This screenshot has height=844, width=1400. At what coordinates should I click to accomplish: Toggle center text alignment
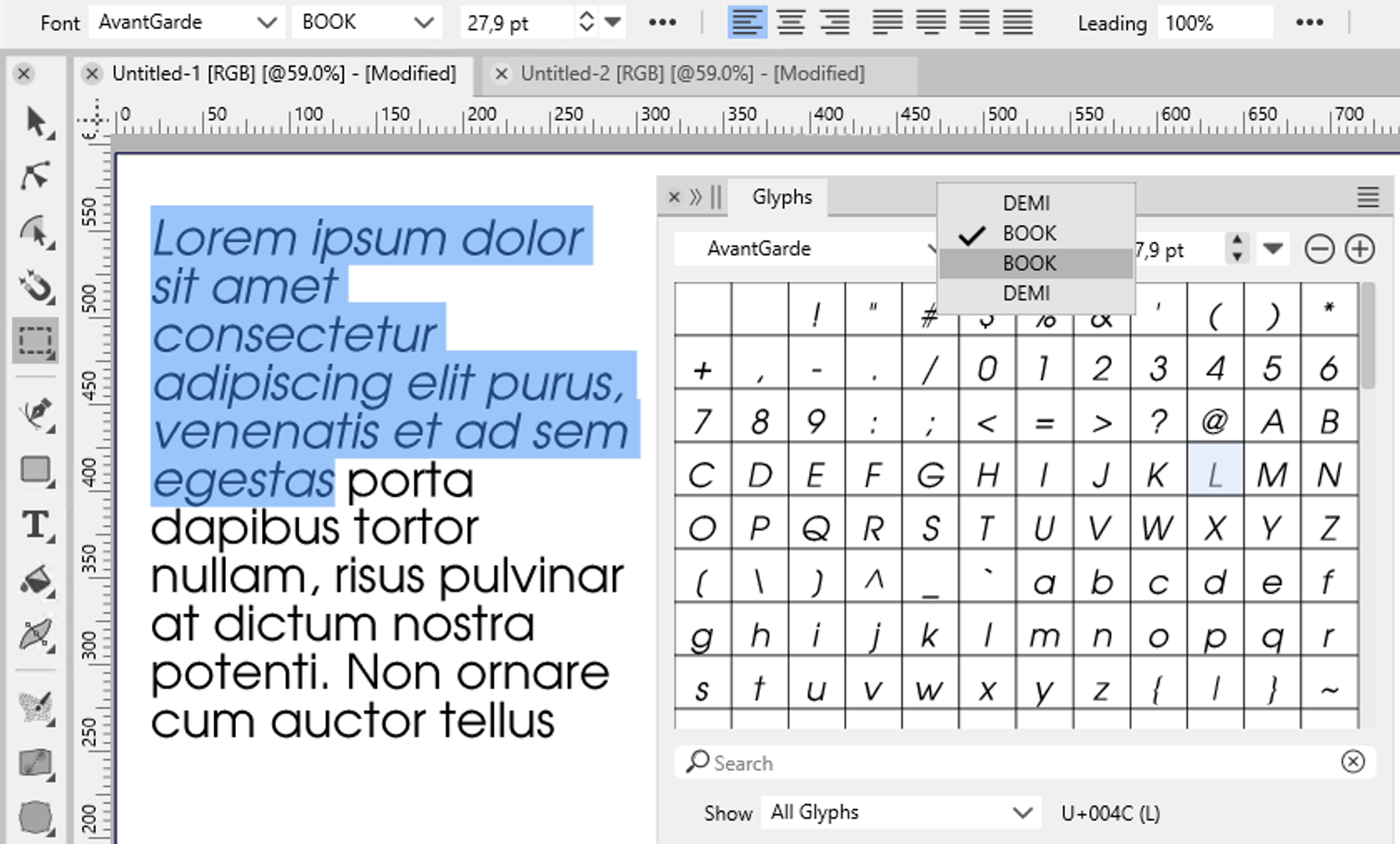790,23
